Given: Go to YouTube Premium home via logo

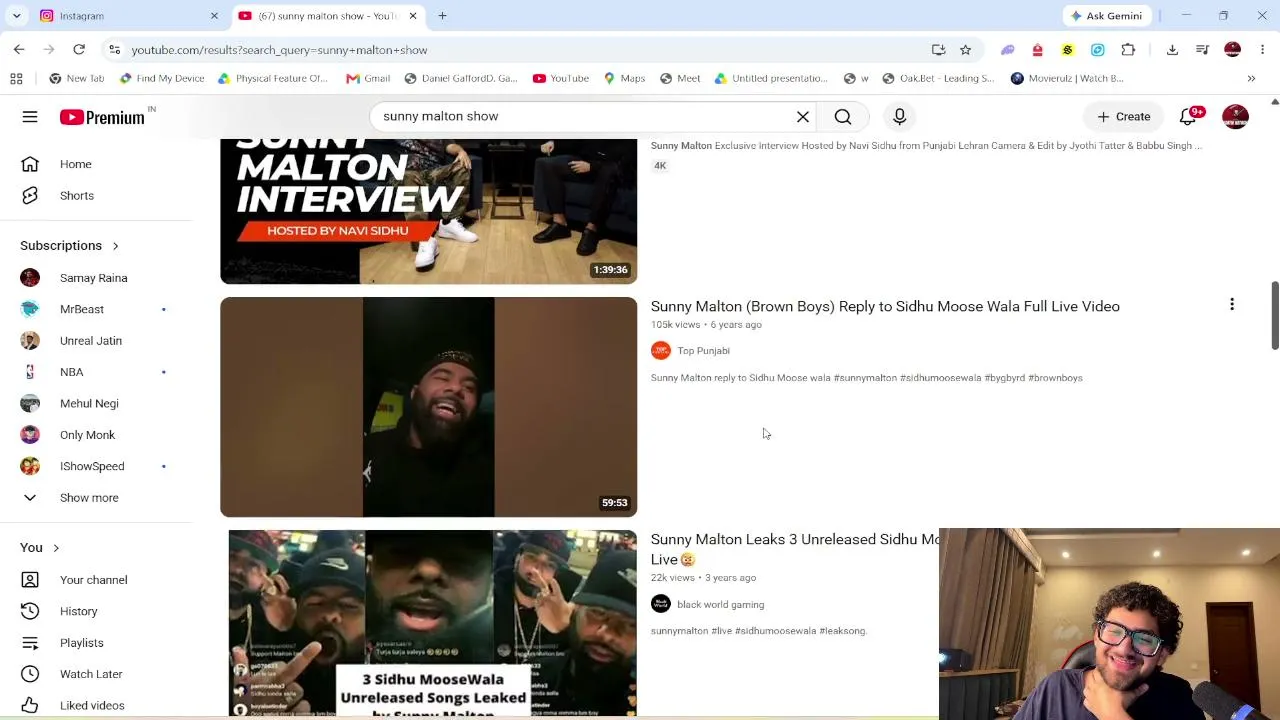Looking at the screenshot, I should click(102, 117).
